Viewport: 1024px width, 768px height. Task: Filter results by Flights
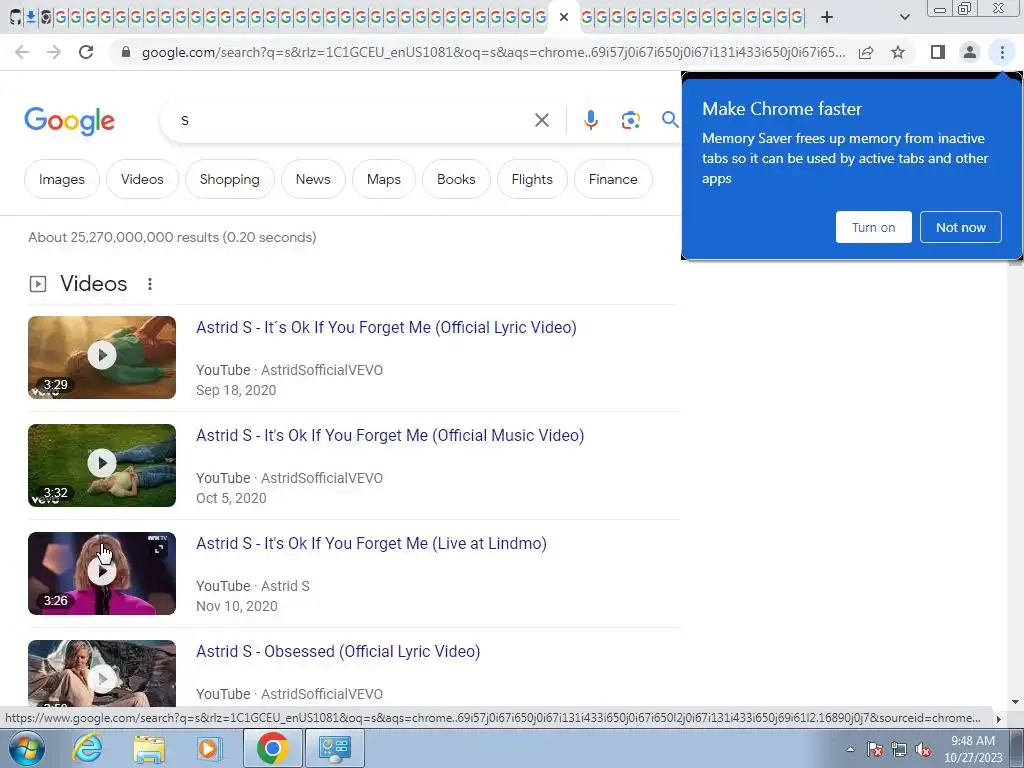[x=532, y=179]
